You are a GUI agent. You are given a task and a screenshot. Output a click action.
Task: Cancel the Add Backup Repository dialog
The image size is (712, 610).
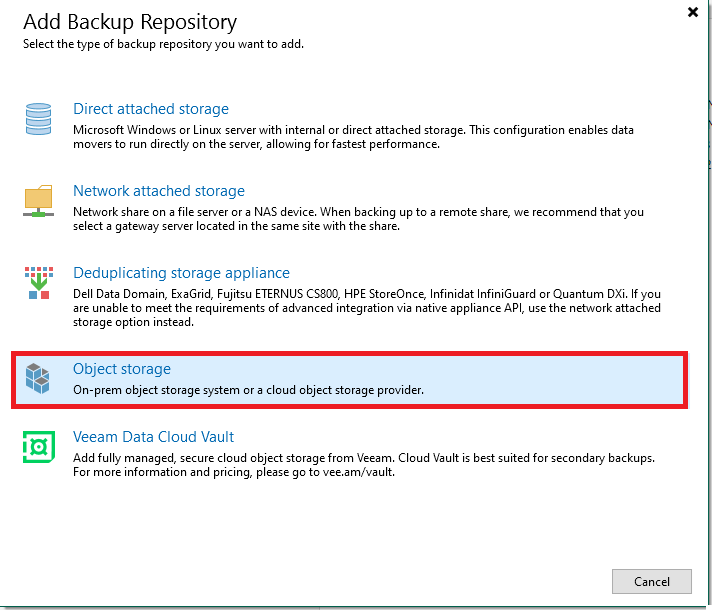click(x=652, y=581)
